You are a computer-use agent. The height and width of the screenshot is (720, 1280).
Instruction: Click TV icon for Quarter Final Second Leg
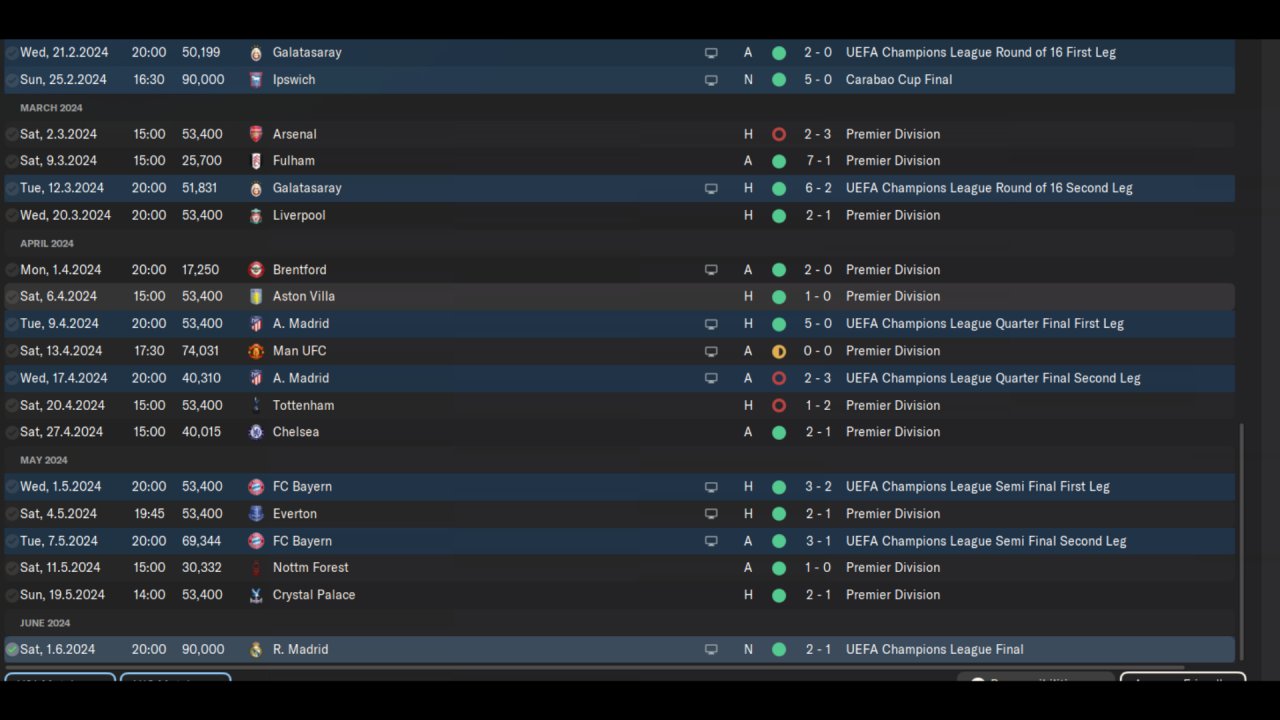coord(711,378)
